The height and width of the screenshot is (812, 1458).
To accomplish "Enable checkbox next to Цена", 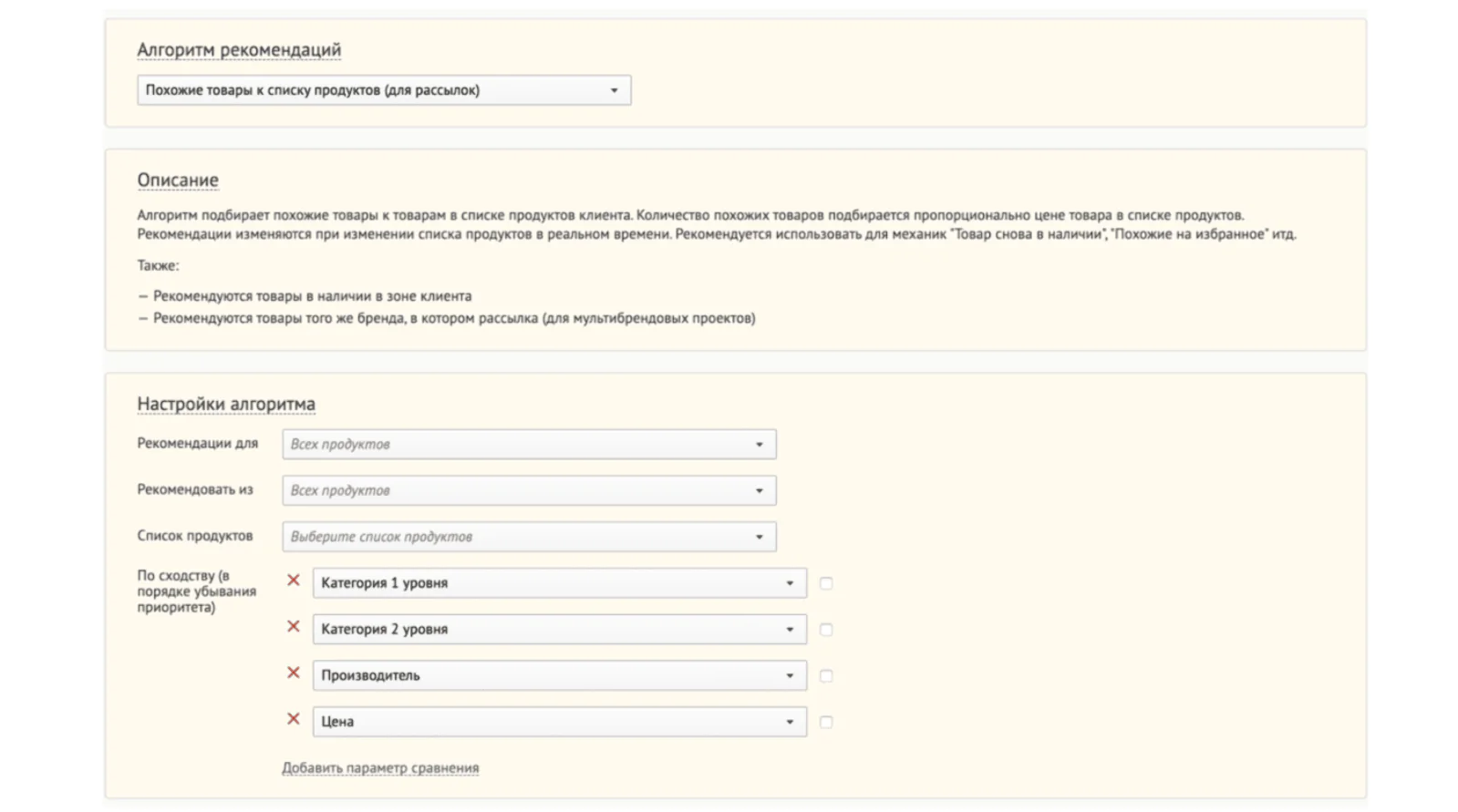I will pos(826,723).
